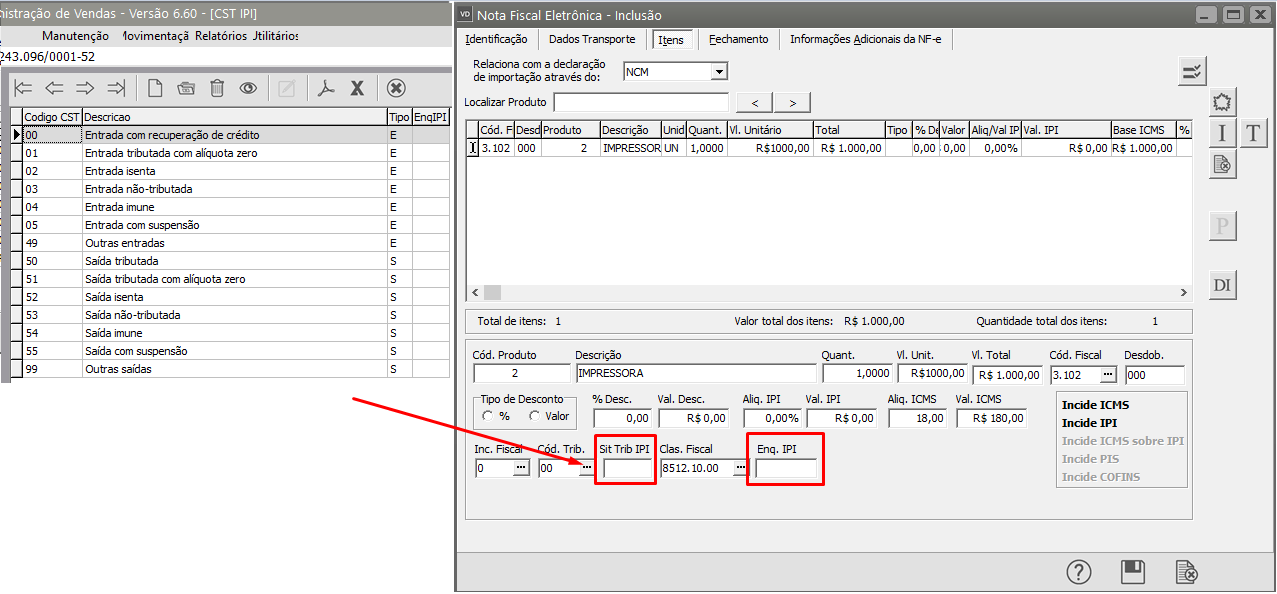Click the eye icon to view record
The width and height of the screenshot is (1277, 594).
click(x=248, y=88)
